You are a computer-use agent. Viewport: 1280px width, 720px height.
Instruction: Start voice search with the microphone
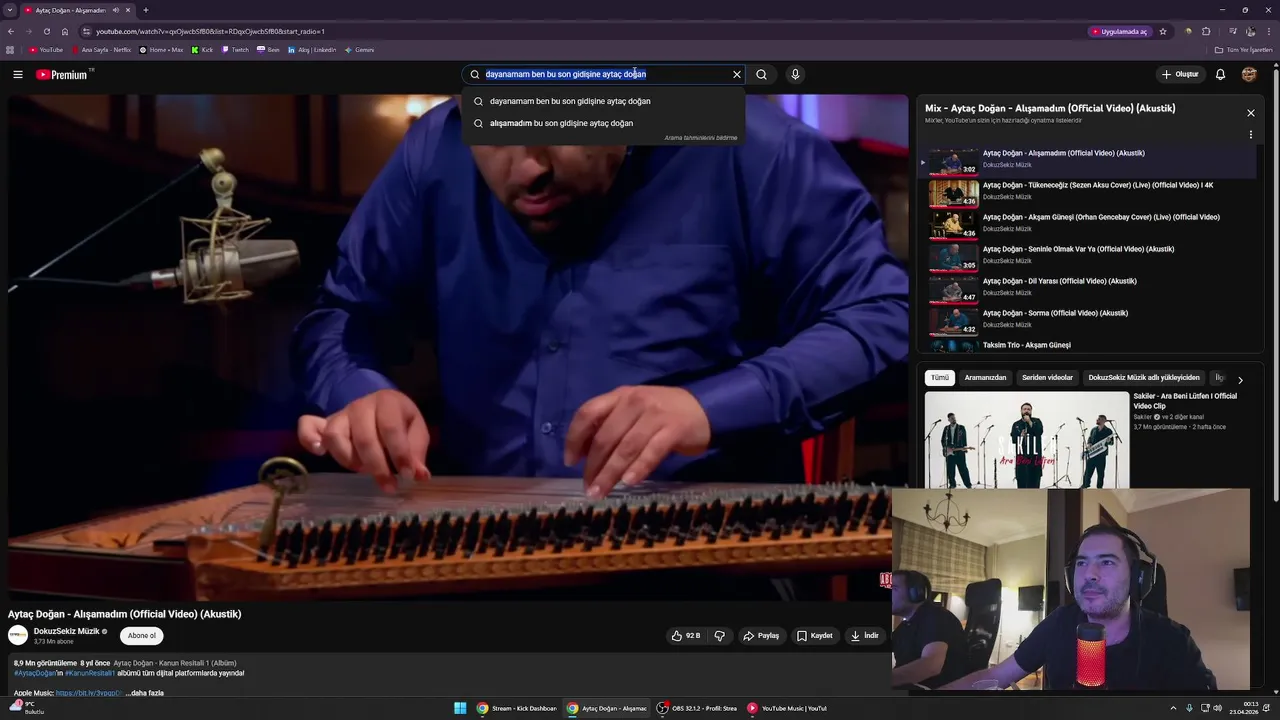pos(795,74)
